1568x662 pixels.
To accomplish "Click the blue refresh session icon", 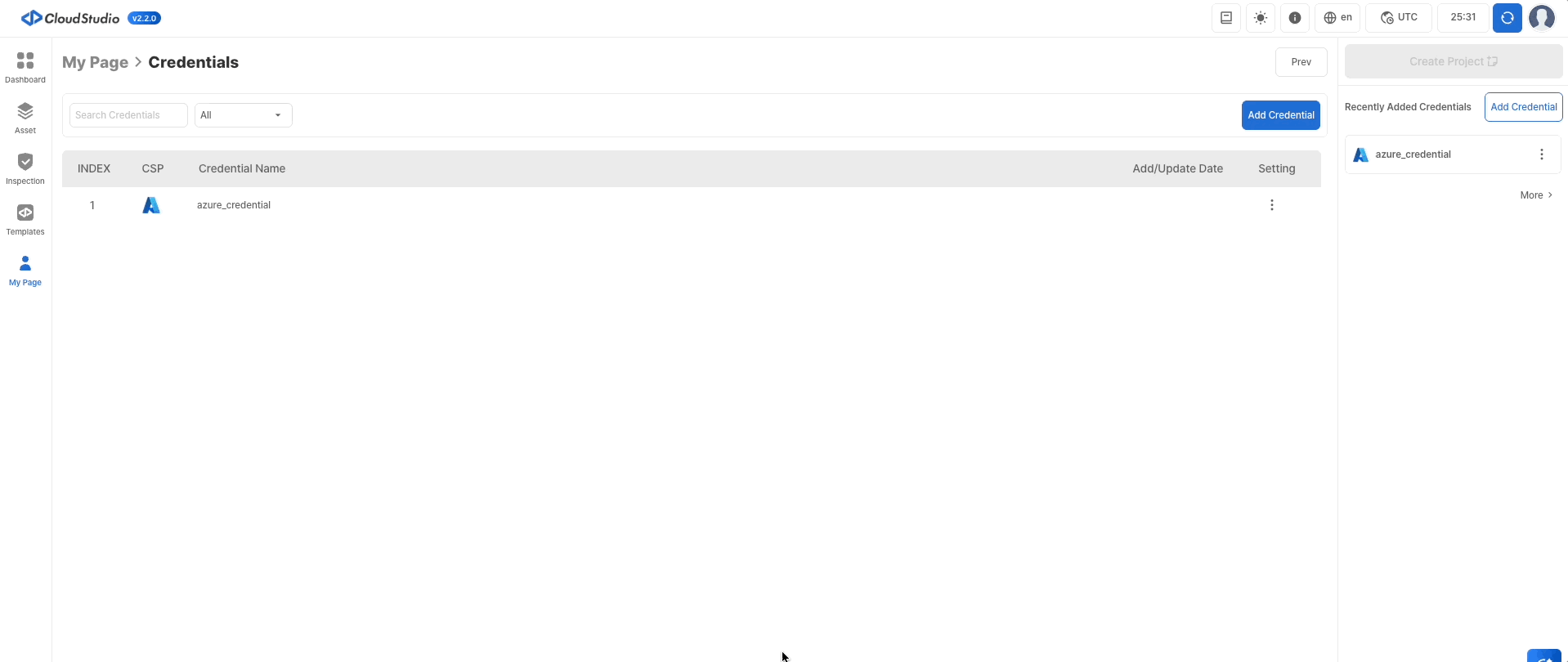I will [1508, 17].
